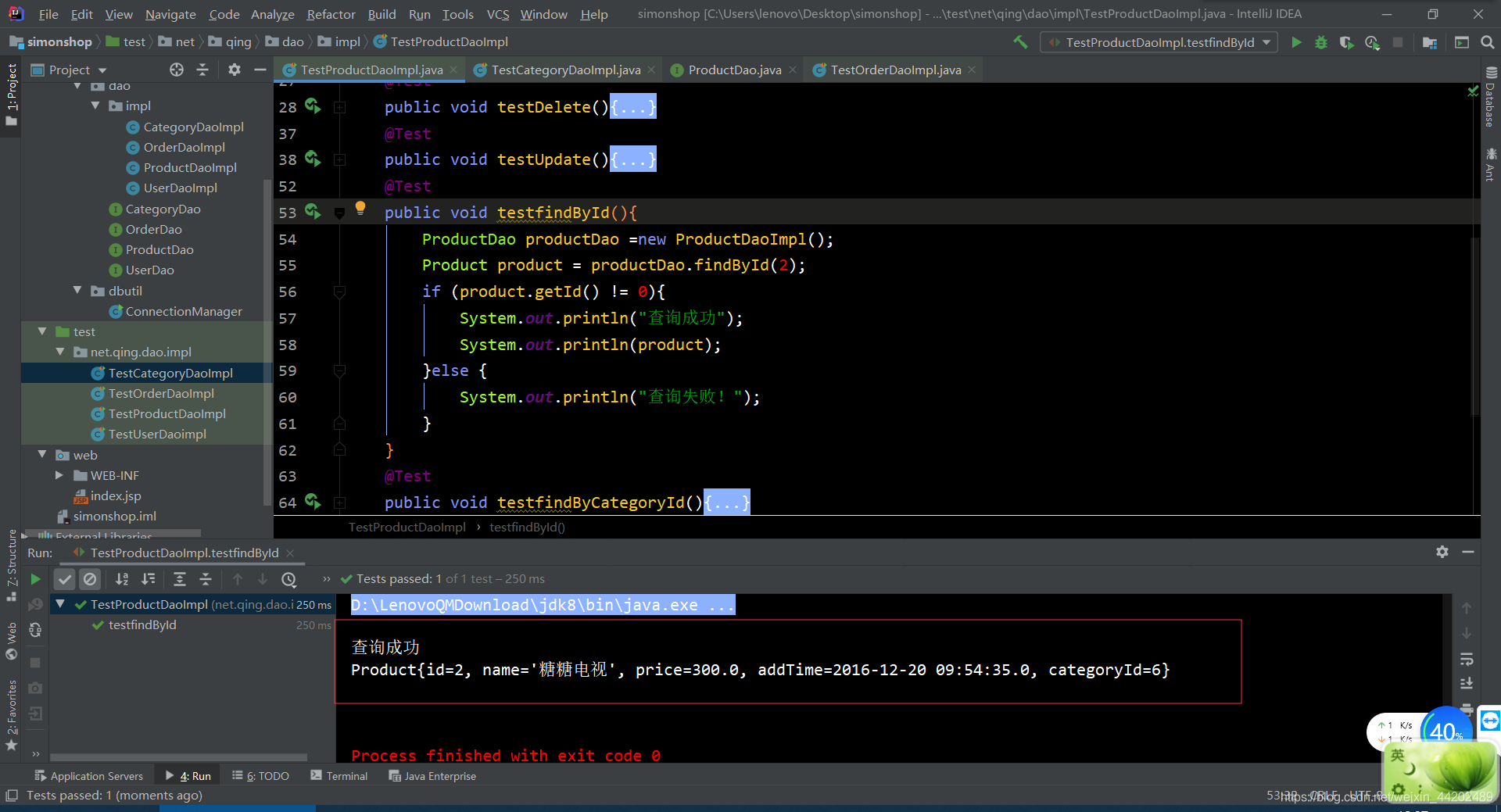Sort test results alphabetically
The height and width of the screenshot is (812, 1501).
[122, 579]
